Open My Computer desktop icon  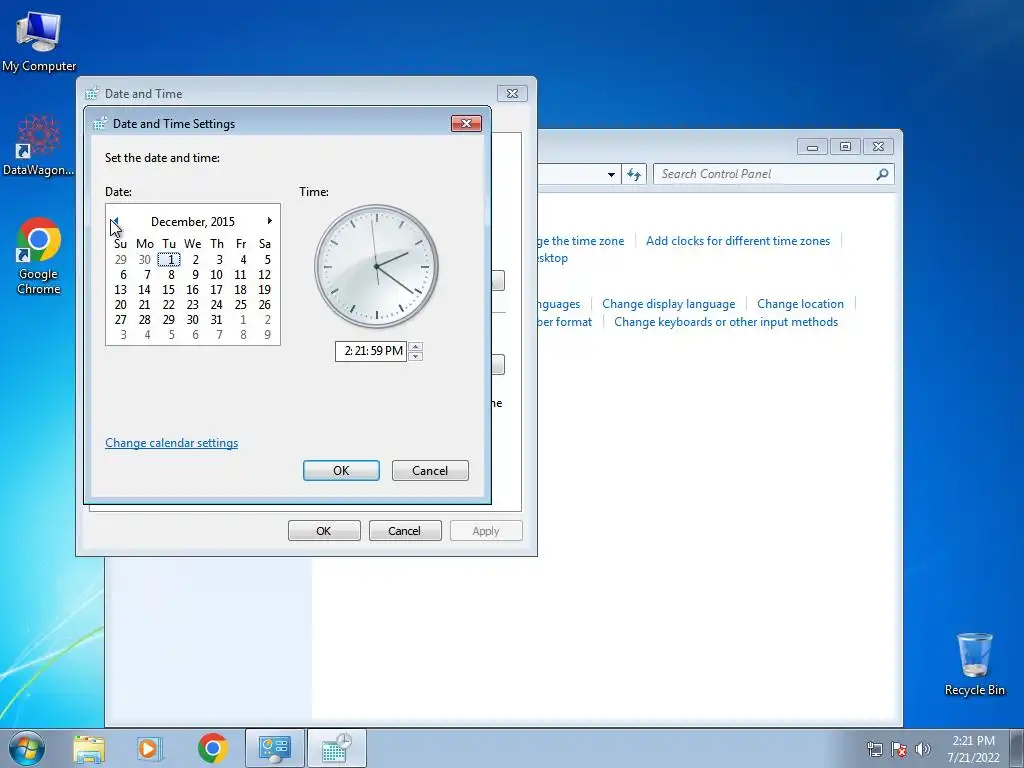coord(39,40)
